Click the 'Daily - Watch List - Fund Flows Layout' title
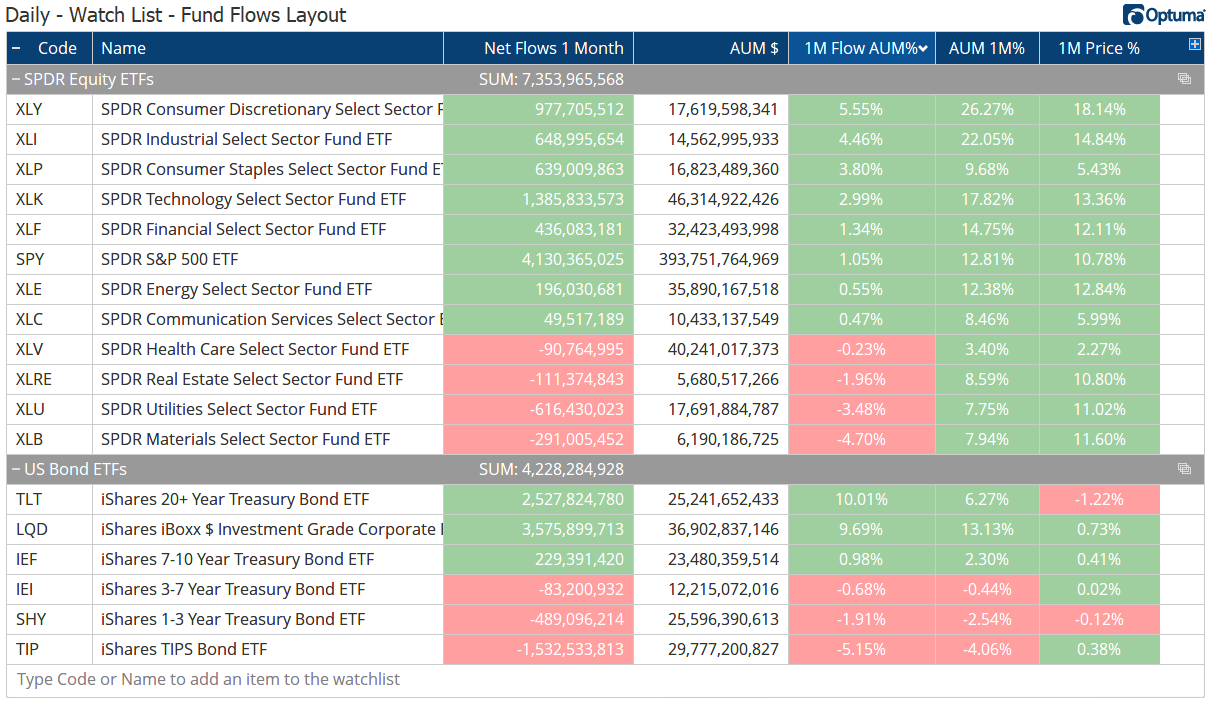Viewport: 1211px width, 705px height. (x=177, y=15)
